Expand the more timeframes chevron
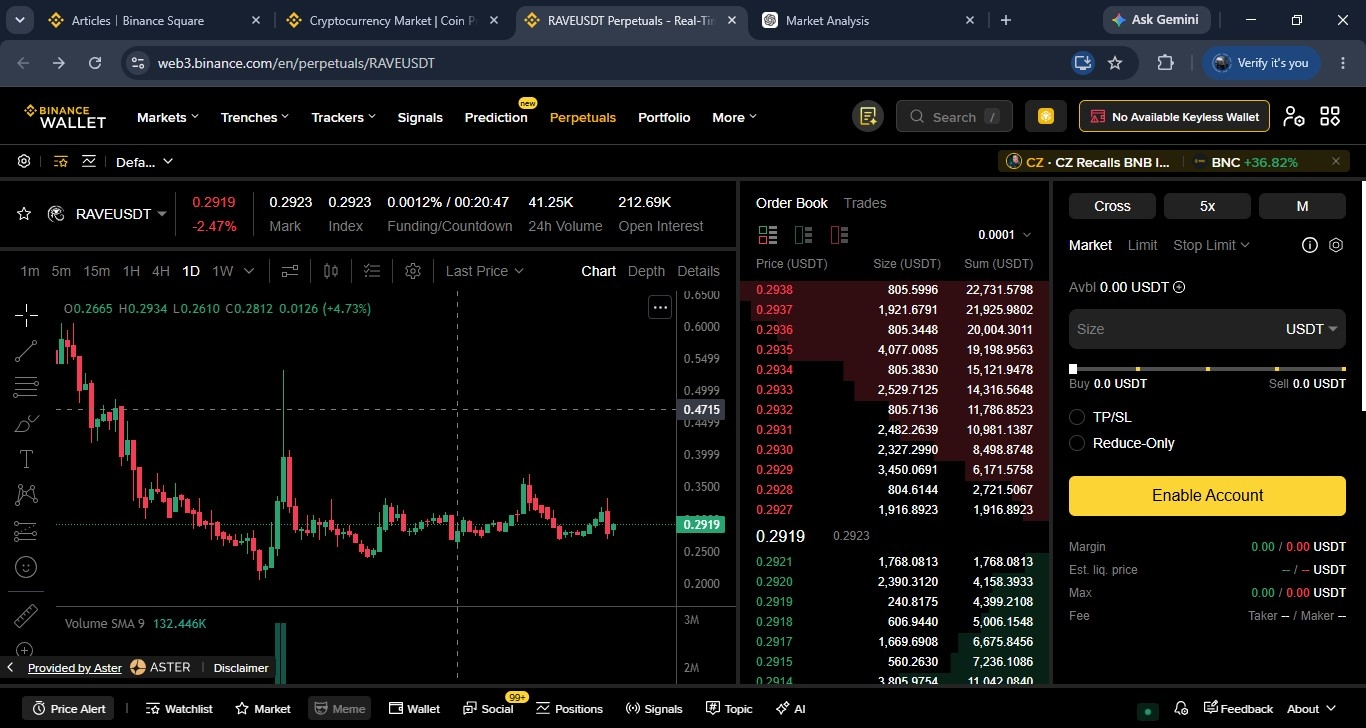The height and width of the screenshot is (728, 1366). pos(249,271)
